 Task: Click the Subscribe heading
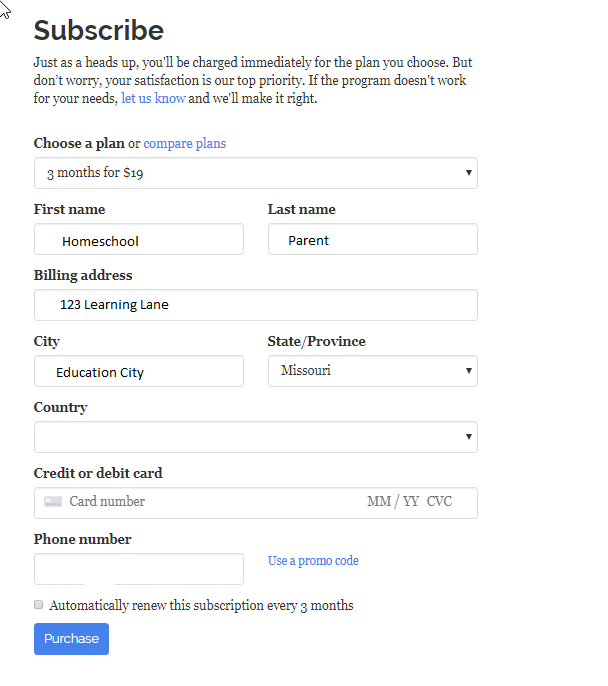coord(99,30)
